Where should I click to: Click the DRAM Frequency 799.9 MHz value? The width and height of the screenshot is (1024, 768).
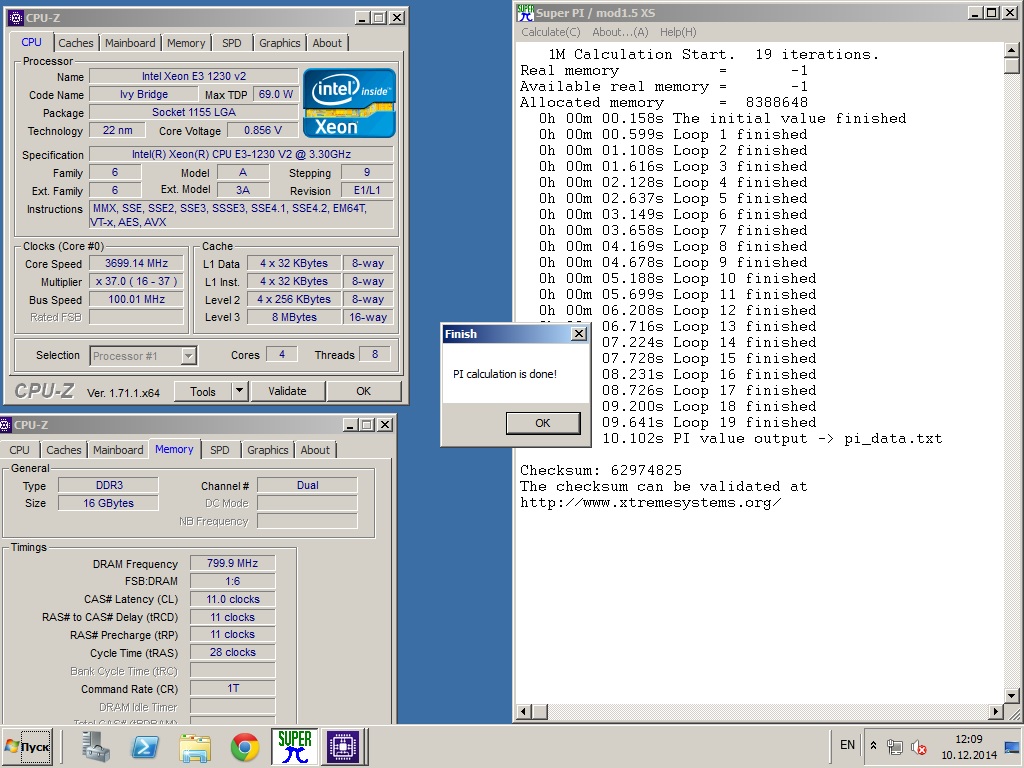232,563
